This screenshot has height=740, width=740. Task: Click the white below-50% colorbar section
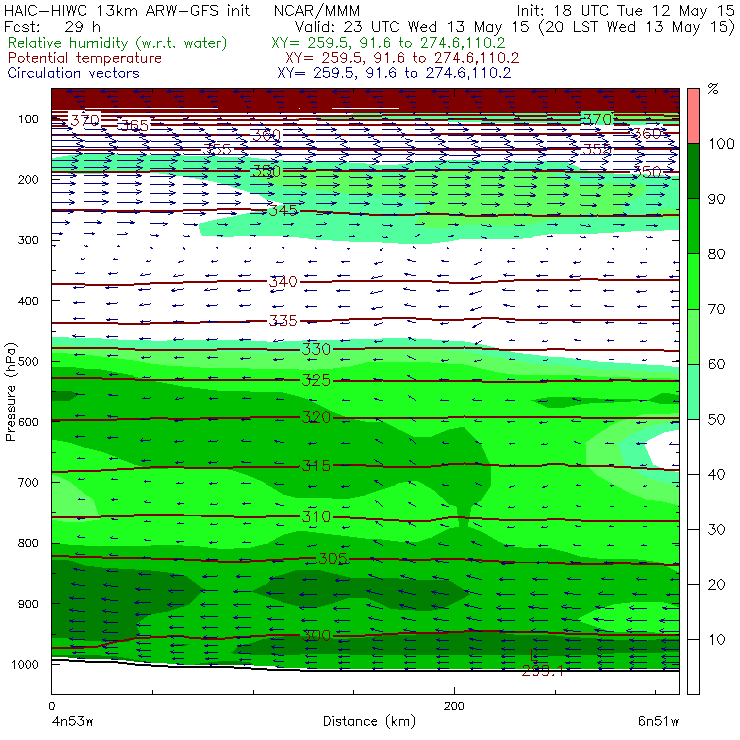tap(693, 557)
